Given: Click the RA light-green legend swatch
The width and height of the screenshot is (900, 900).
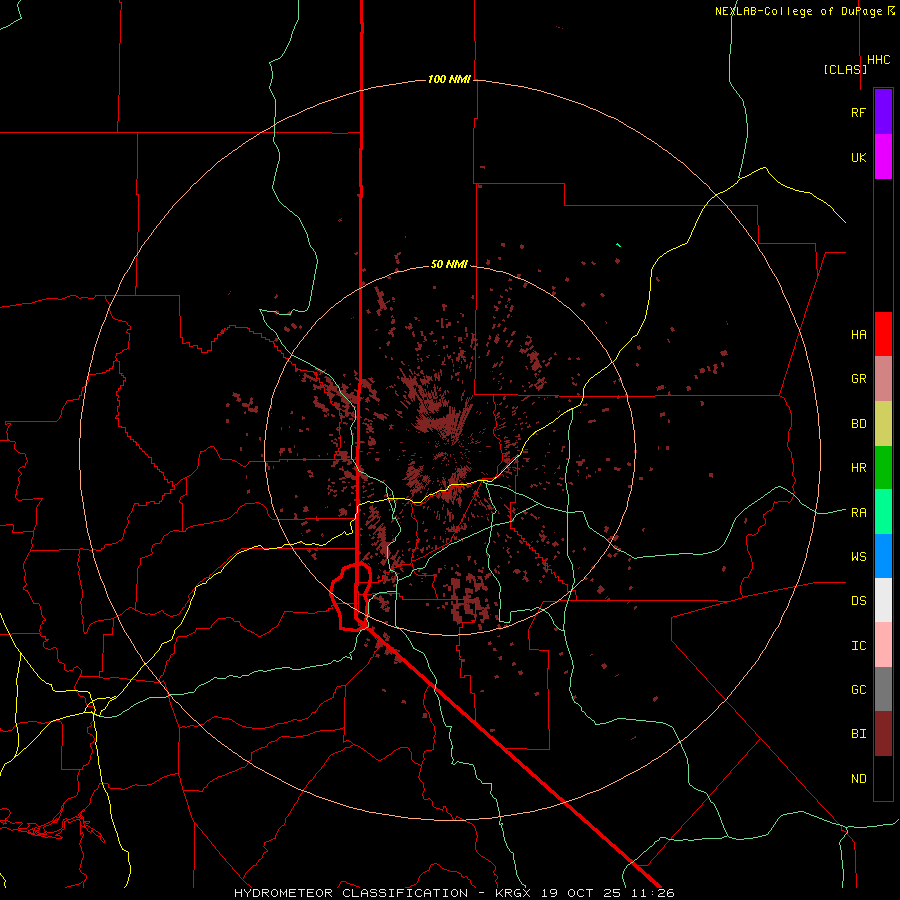Looking at the screenshot, I should (883, 512).
